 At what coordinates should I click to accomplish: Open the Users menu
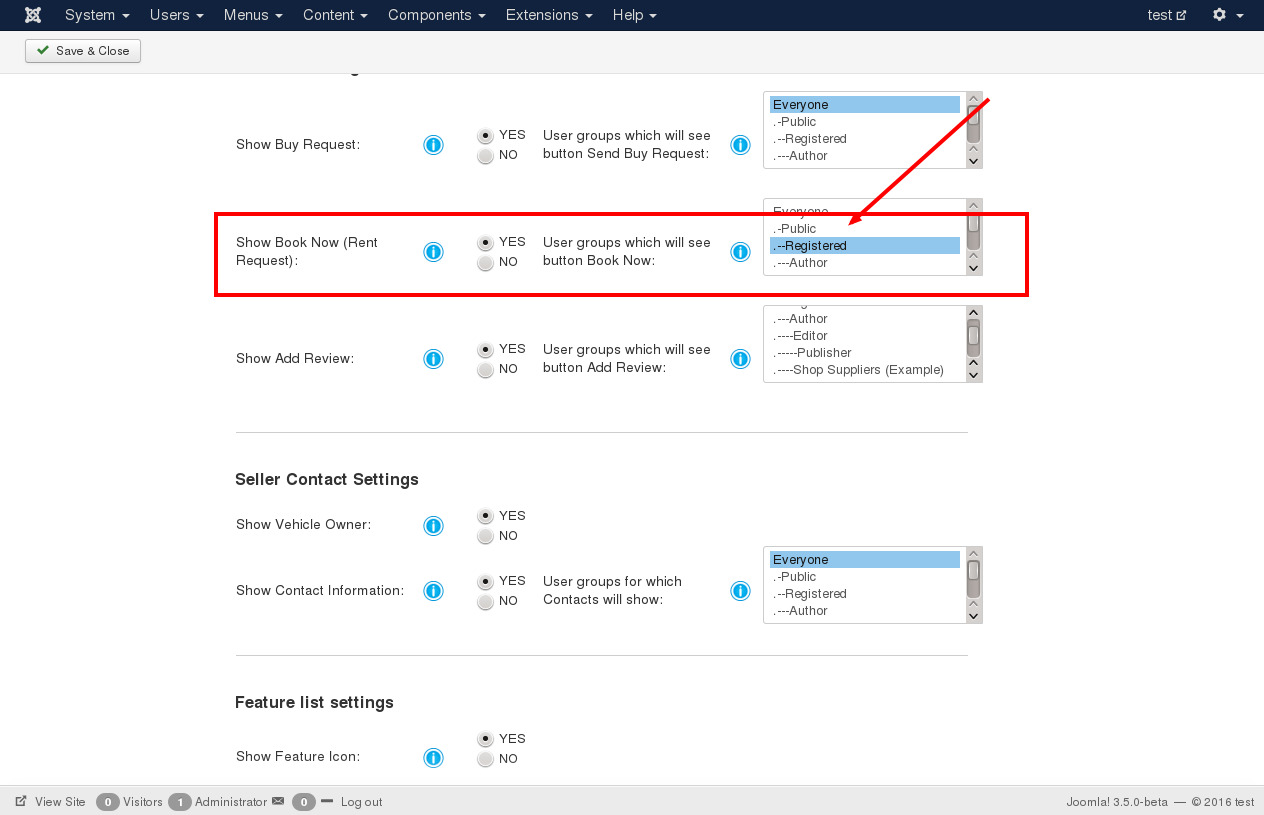click(176, 15)
